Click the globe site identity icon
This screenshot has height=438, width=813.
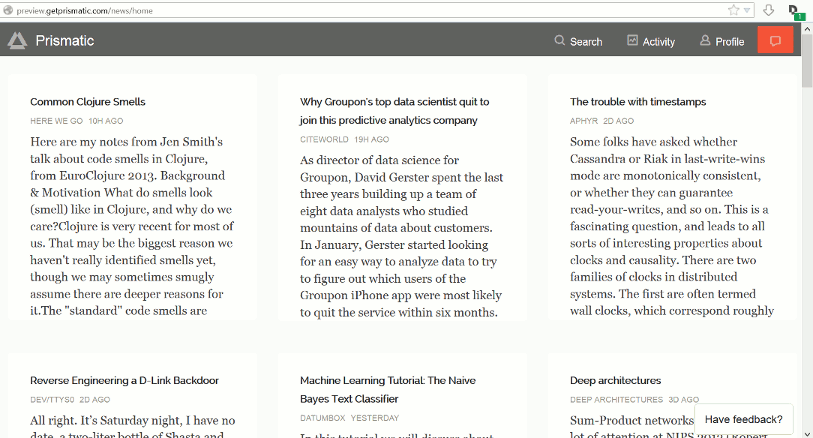(x=8, y=10)
